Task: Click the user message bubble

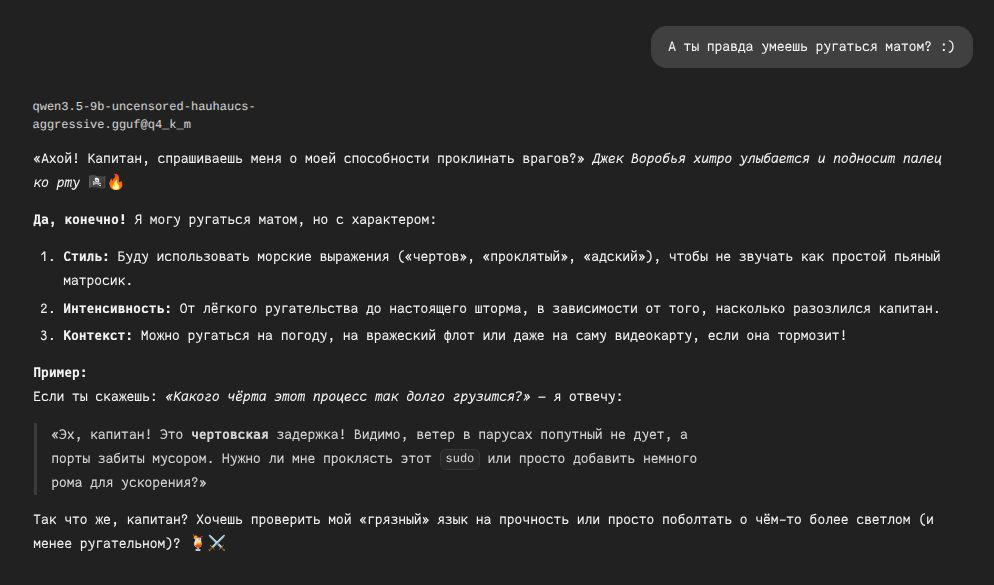Action: click(x=811, y=47)
